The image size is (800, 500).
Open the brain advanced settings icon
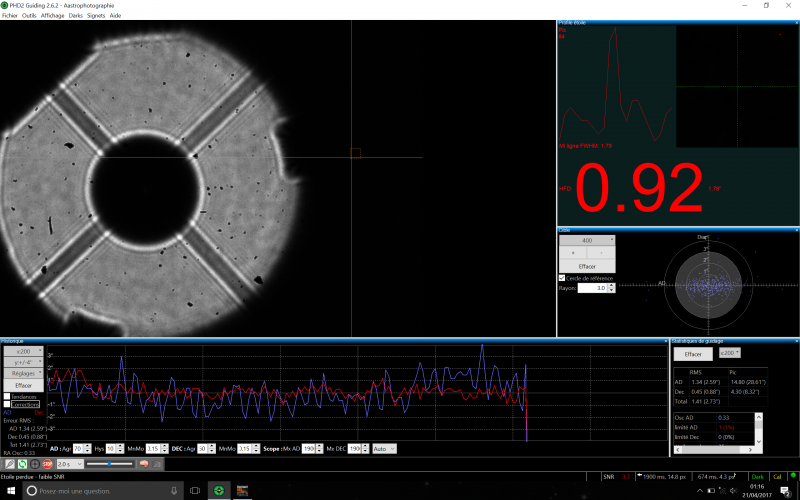(x=144, y=464)
